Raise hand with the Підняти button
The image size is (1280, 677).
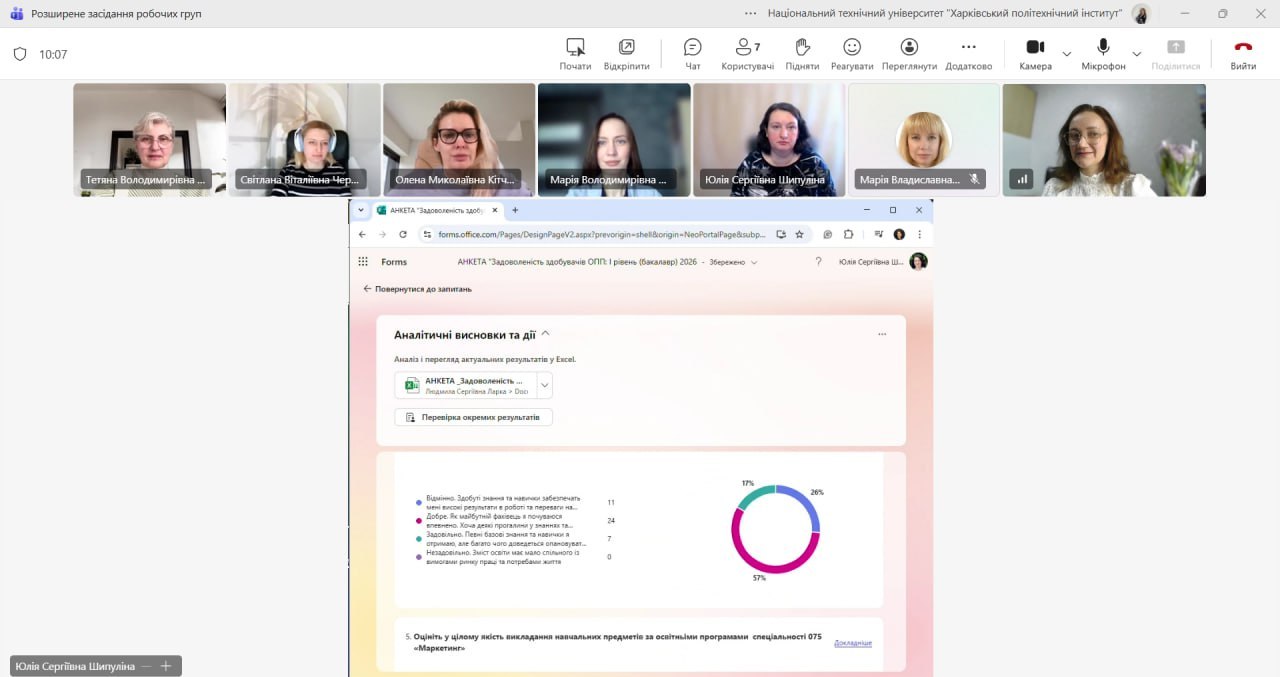click(802, 54)
